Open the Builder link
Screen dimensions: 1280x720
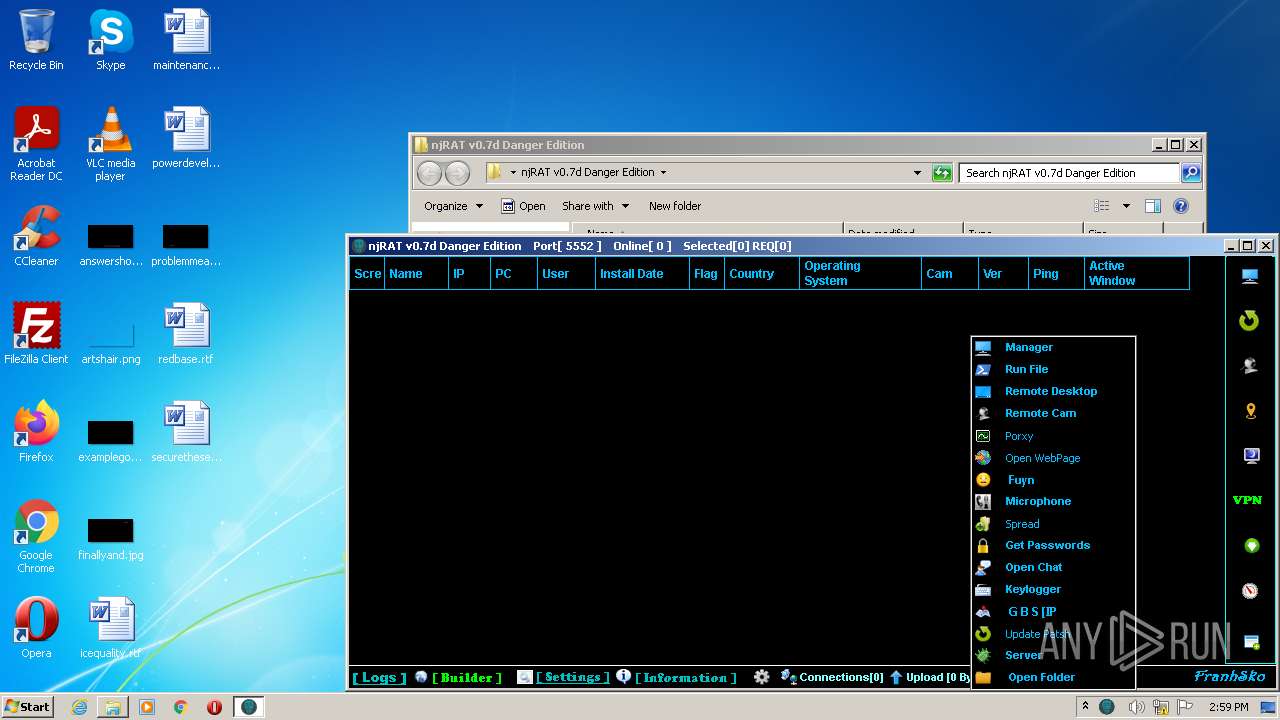(x=467, y=677)
